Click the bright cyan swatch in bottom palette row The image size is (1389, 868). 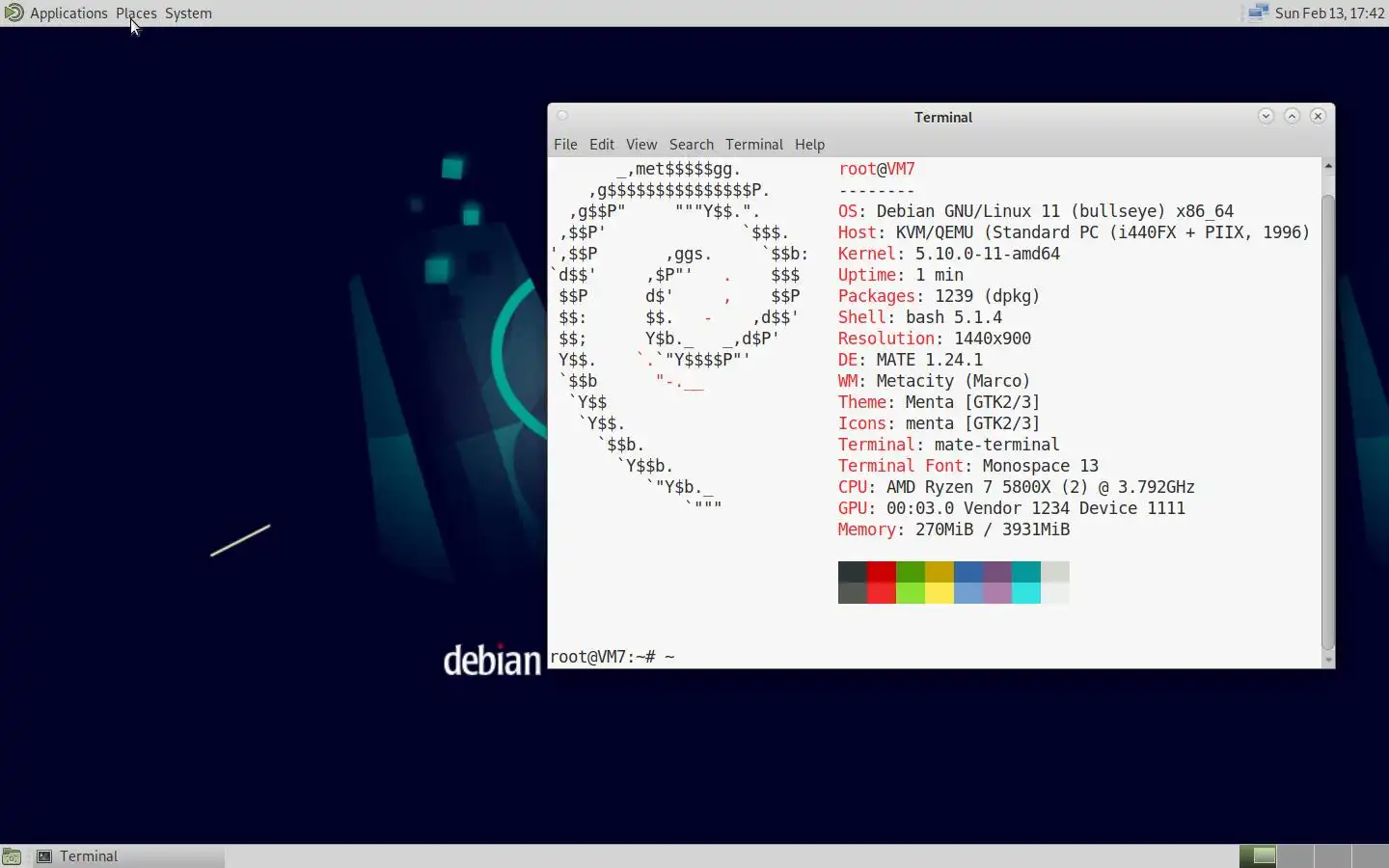pyautogui.click(x=1026, y=593)
